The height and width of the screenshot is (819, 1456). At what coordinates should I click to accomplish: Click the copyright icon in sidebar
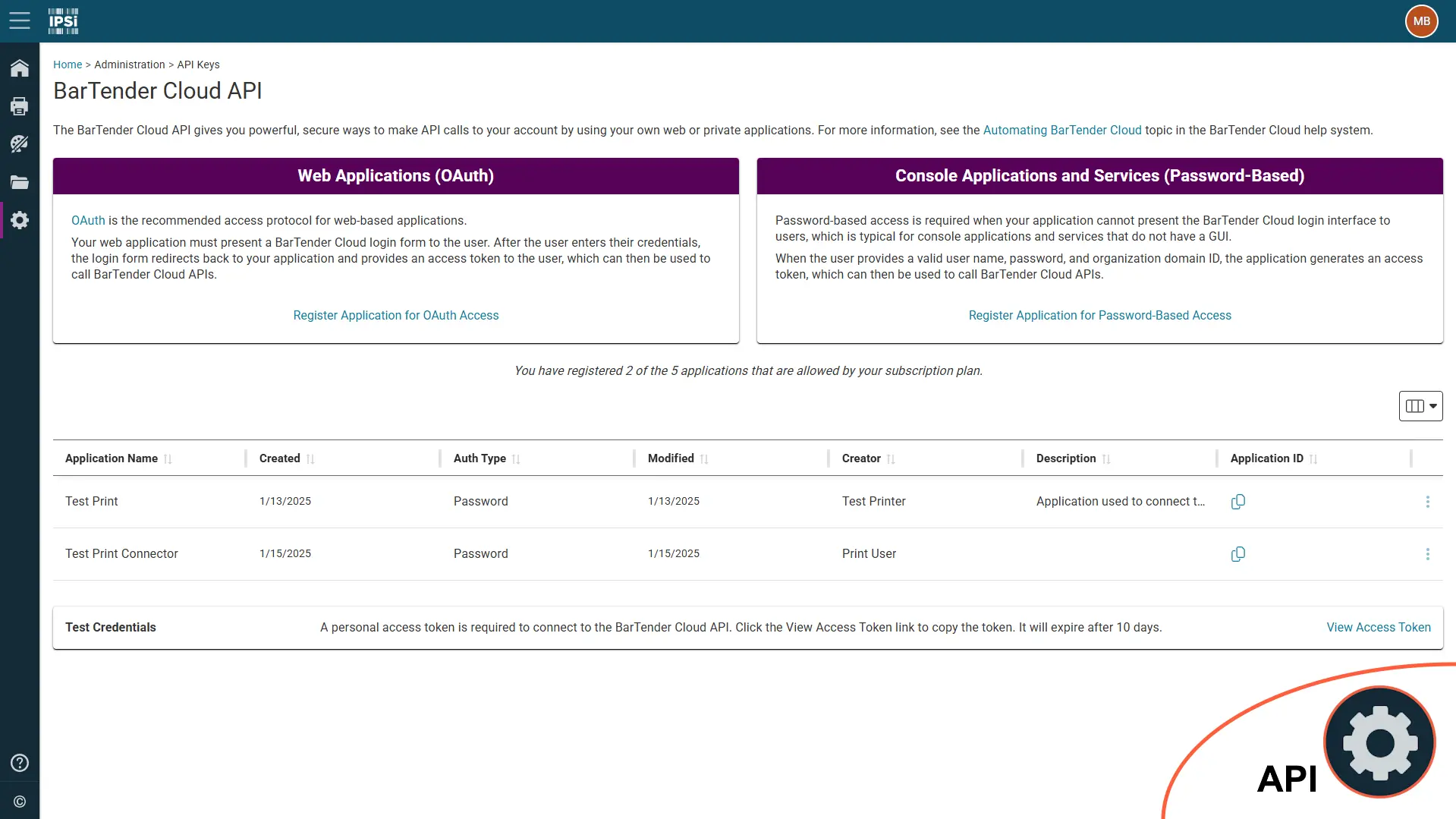(x=20, y=802)
